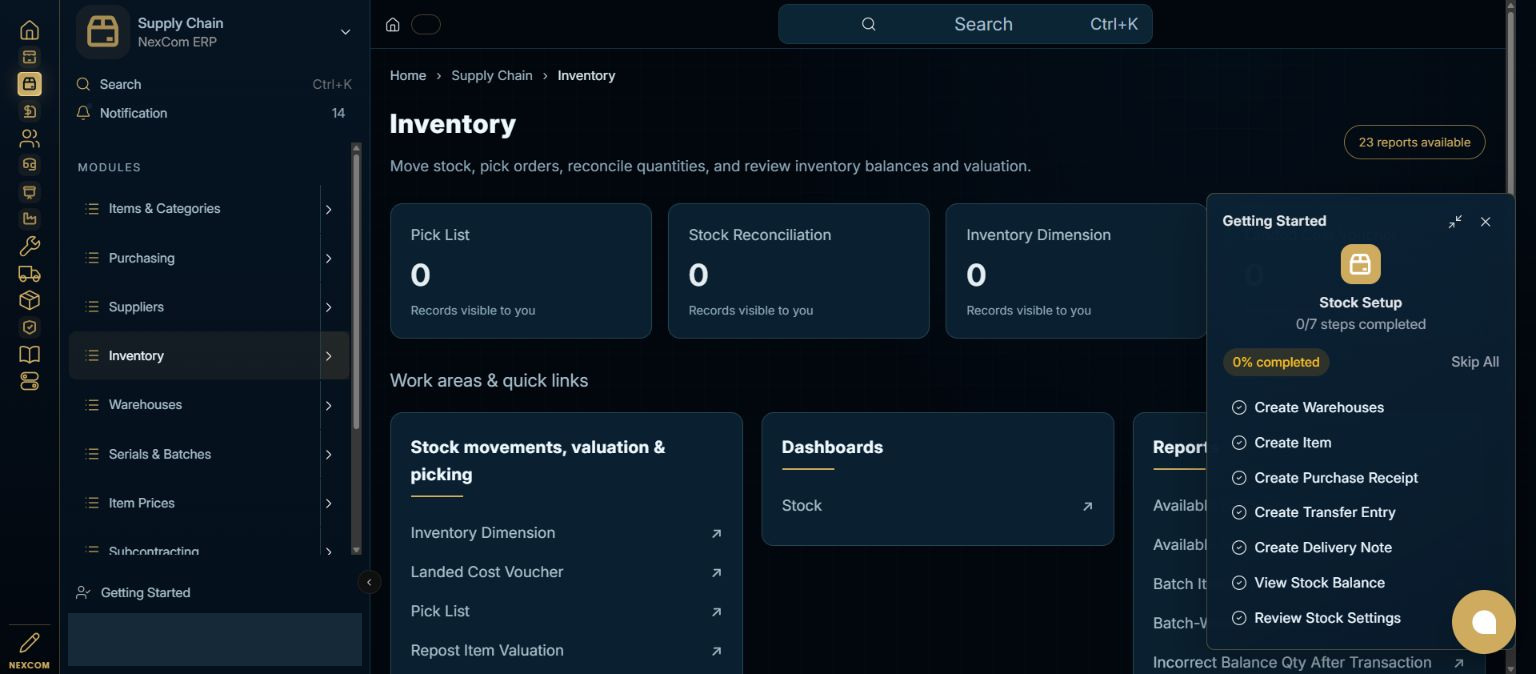Go to Home breadcrumb link
This screenshot has height=674, width=1536.
coord(408,76)
